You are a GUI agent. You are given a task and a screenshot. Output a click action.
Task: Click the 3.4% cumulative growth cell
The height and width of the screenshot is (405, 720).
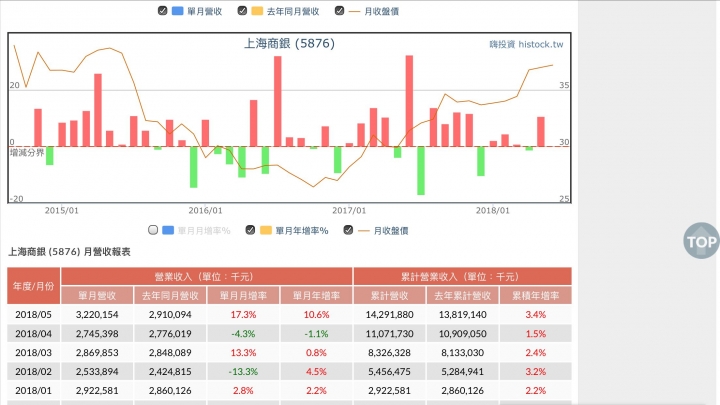click(x=535, y=315)
